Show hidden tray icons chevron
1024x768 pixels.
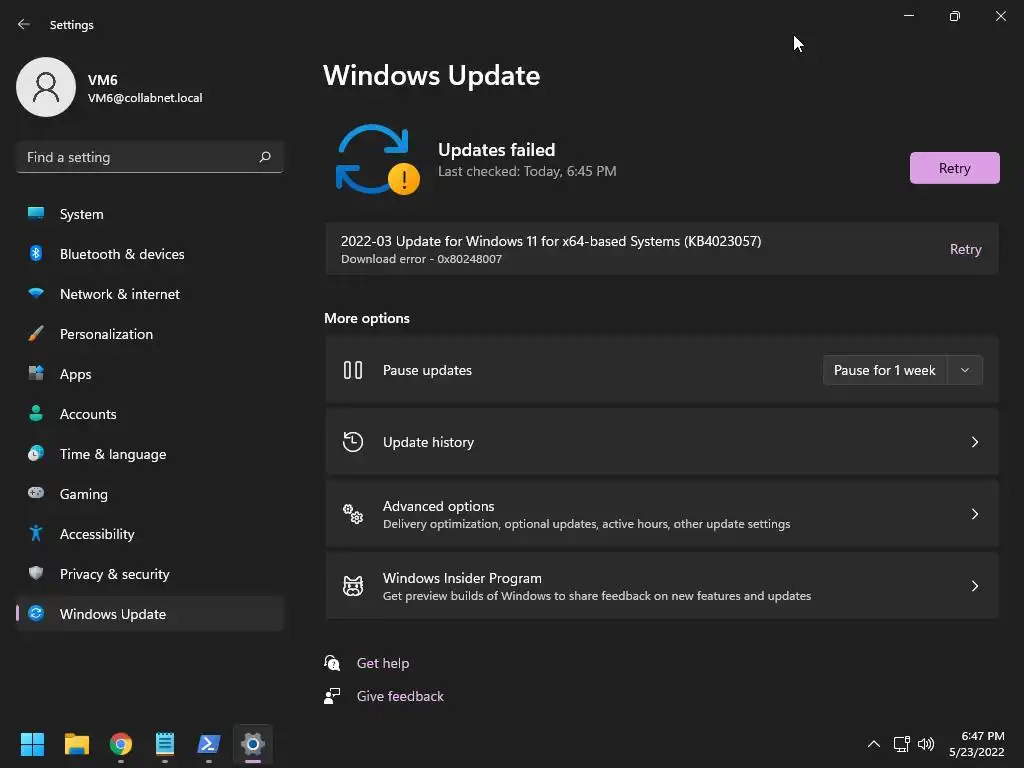coord(873,744)
